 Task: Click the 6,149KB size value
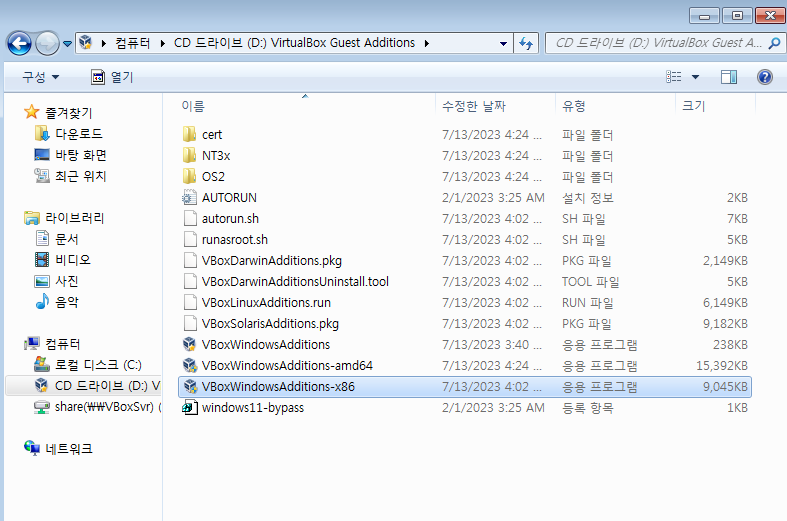(725, 303)
